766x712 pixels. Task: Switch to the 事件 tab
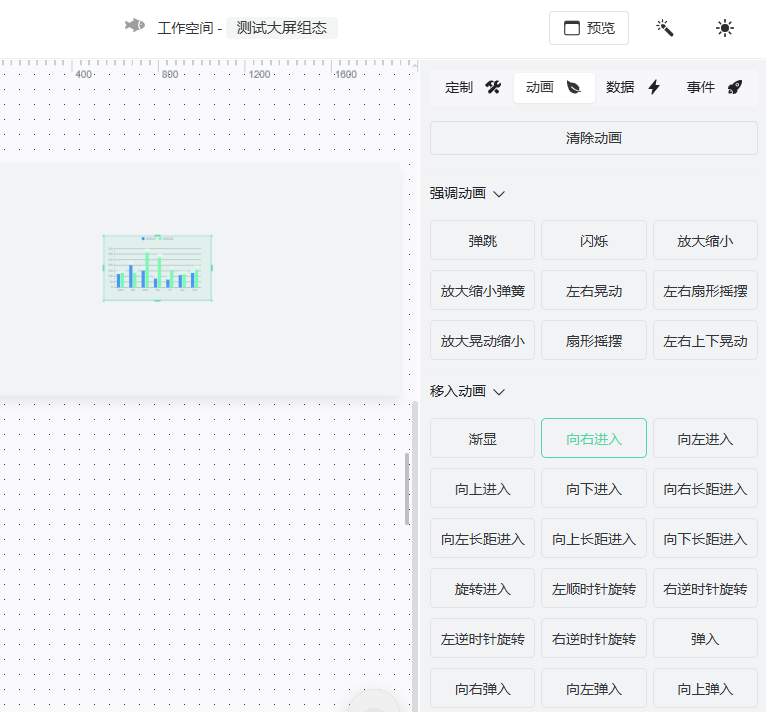point(714,87)
